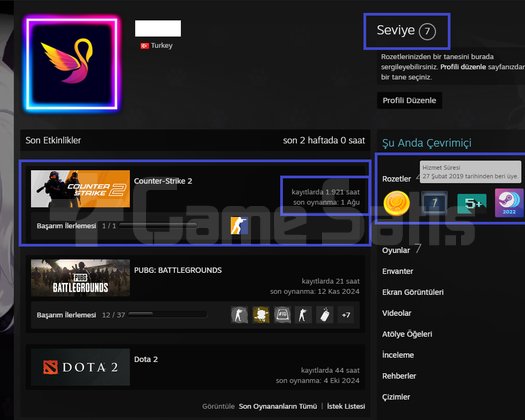Open the Atölye Öğeleri link
This screenshot has width=525, height=420.
[407, 334]
